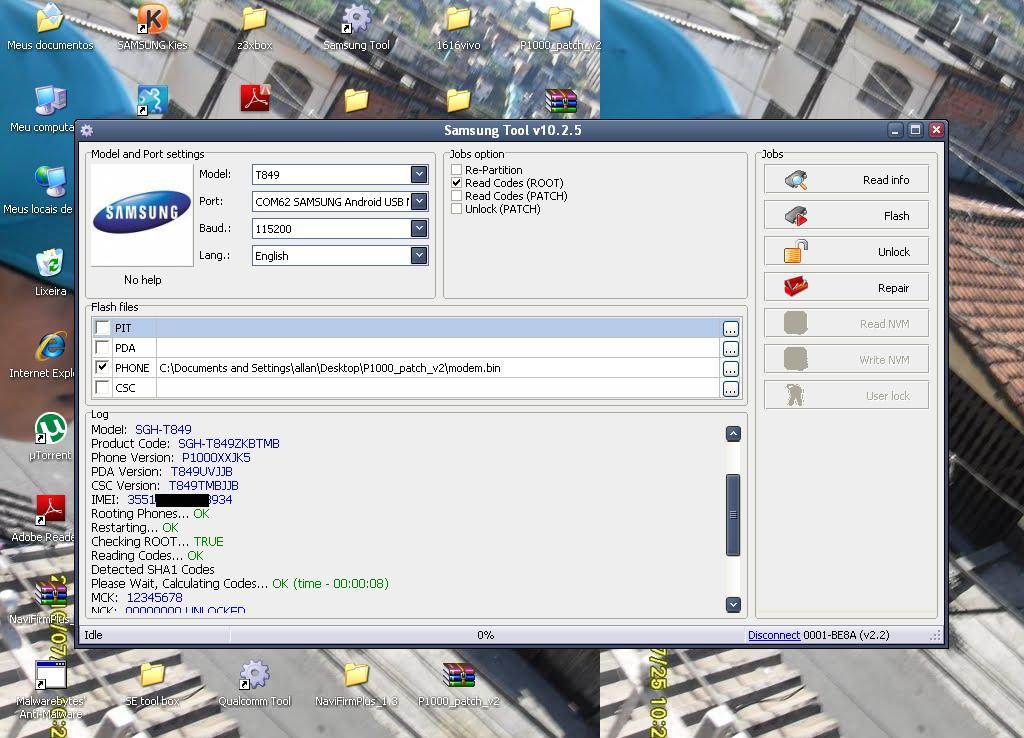Browse for PHONE file with ... button
This screenshot has width=1024, height=738.
point(731,369)
